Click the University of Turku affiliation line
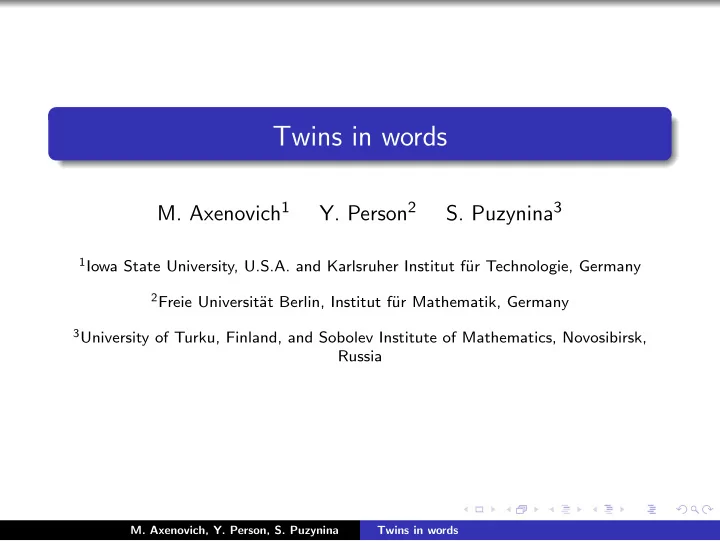This screenshot has width=720, height=541. (x=360, y=347)
